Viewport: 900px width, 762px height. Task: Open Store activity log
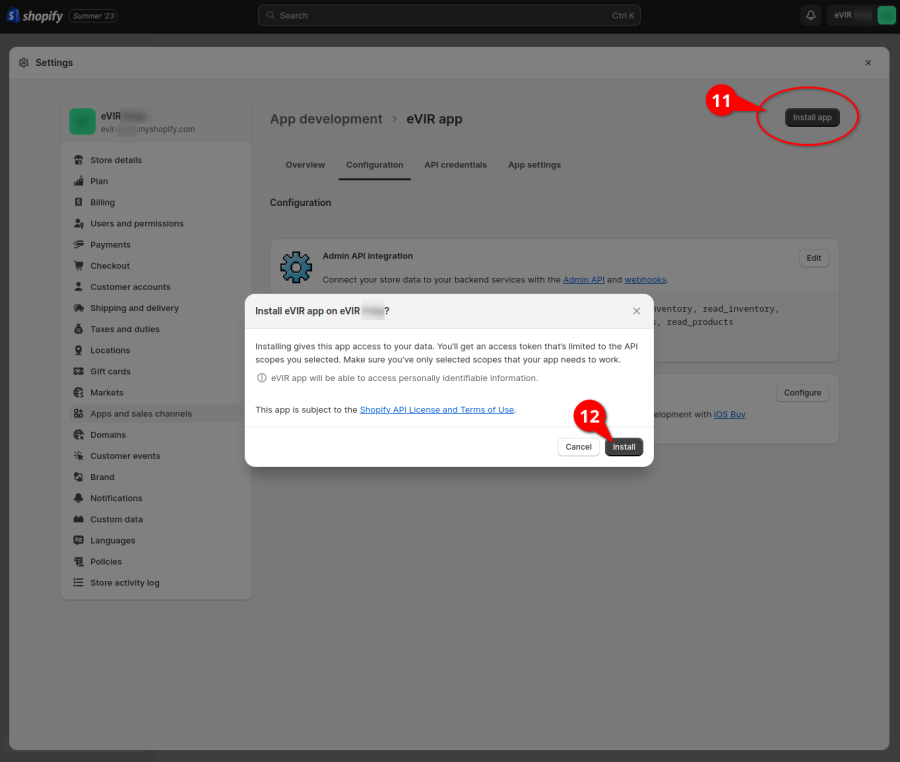(x=156, y=583)
